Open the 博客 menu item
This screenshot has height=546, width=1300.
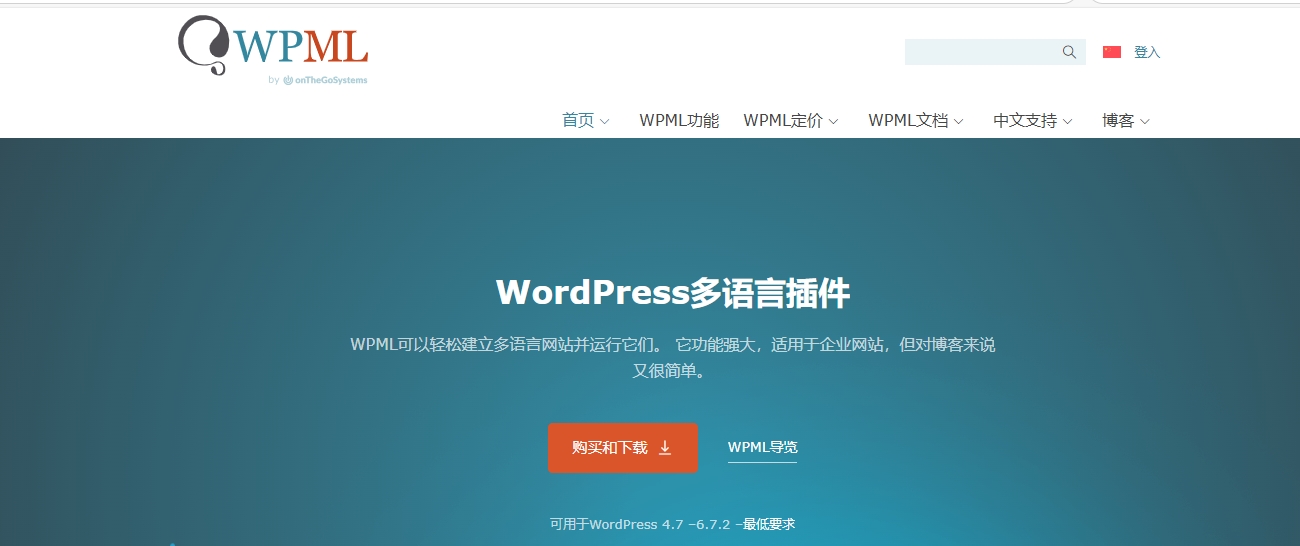click(x=1118, y=121)
